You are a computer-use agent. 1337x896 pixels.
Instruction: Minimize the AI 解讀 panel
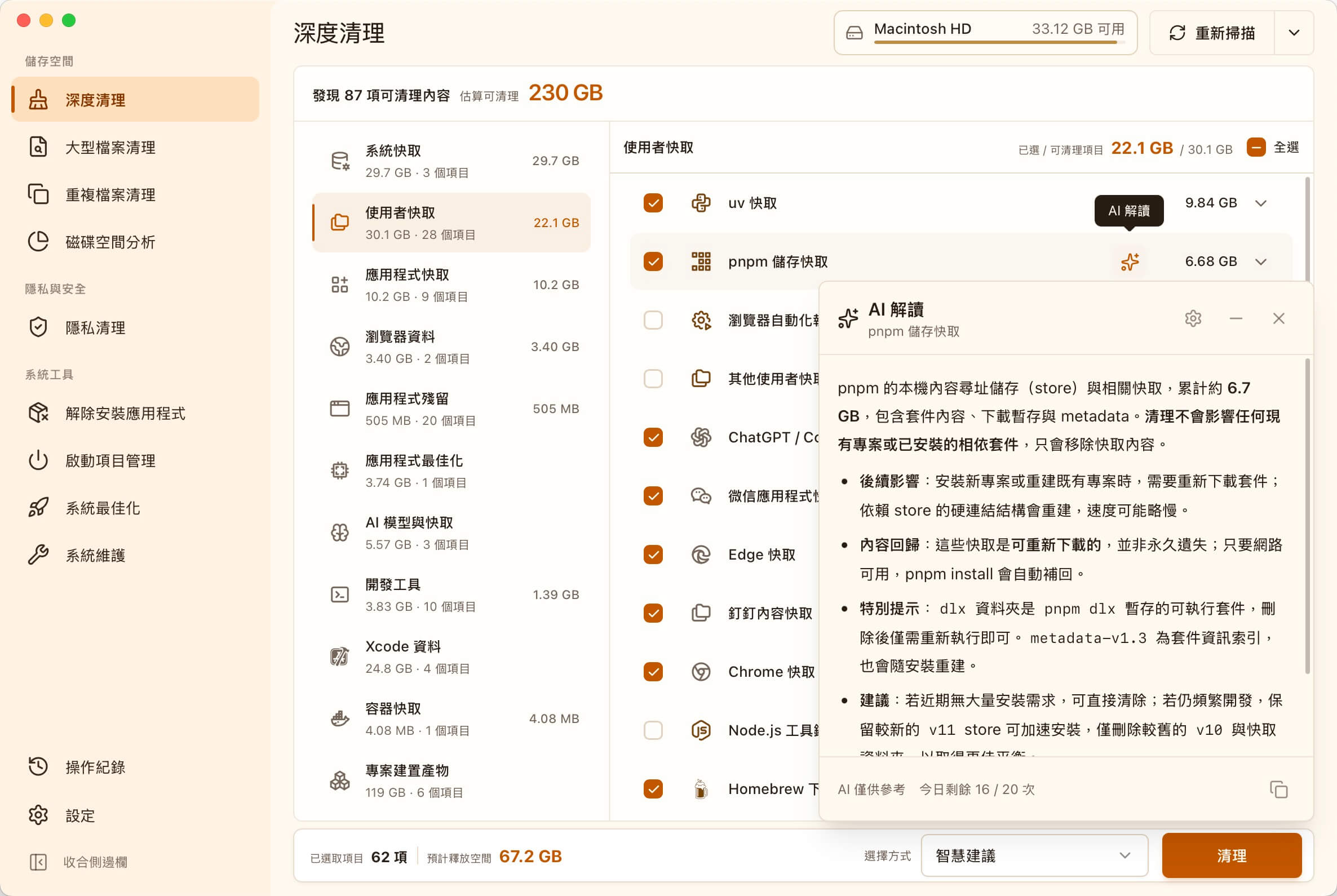1236,318
